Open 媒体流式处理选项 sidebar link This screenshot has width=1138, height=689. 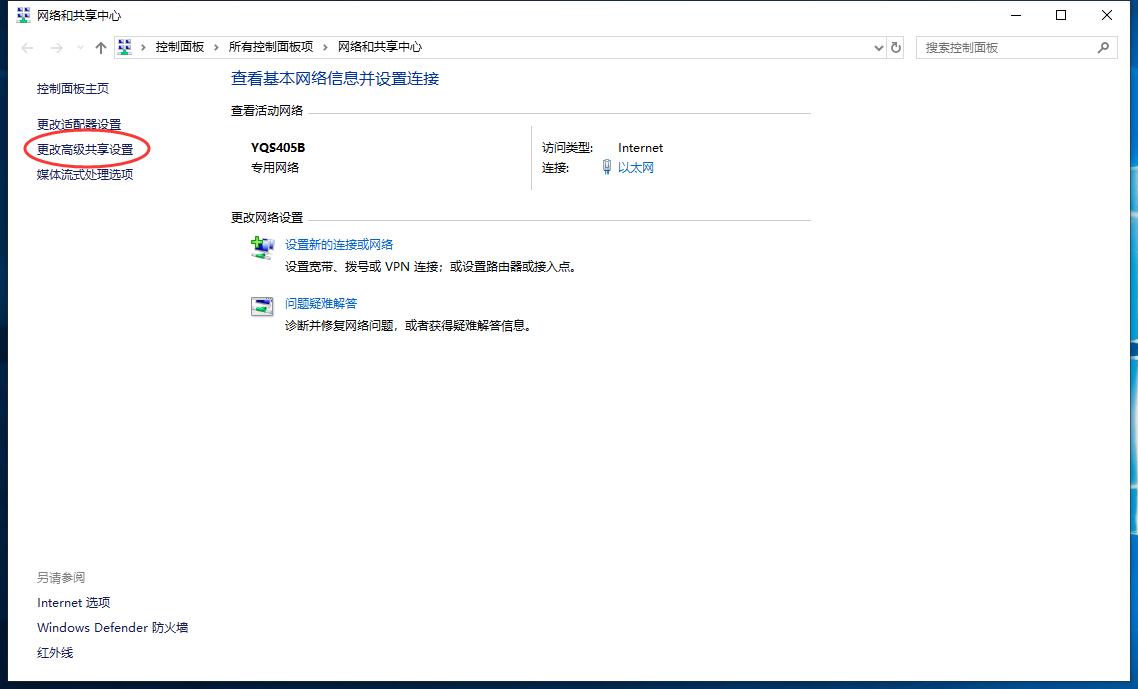85,174
